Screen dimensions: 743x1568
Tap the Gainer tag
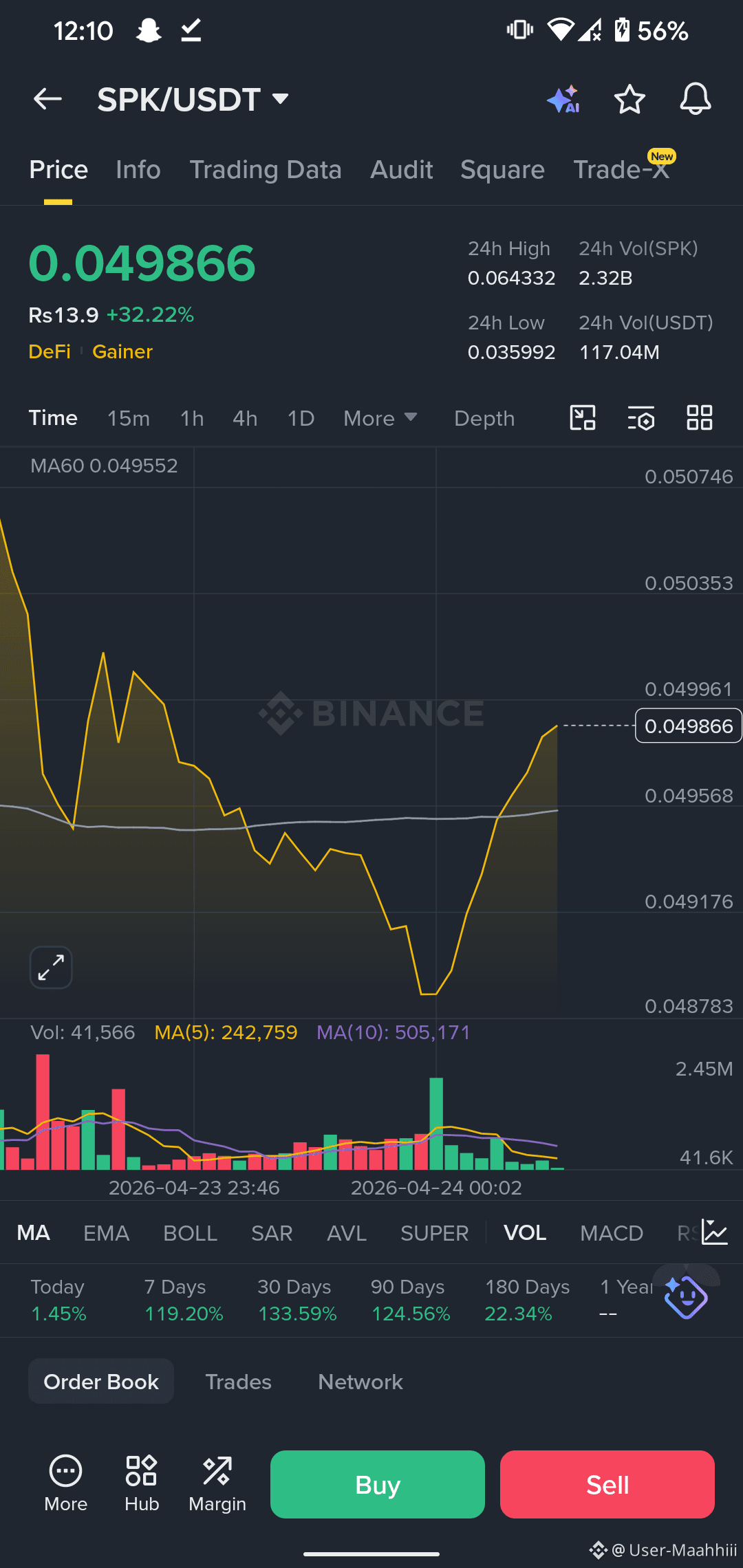tap(122, 351)
